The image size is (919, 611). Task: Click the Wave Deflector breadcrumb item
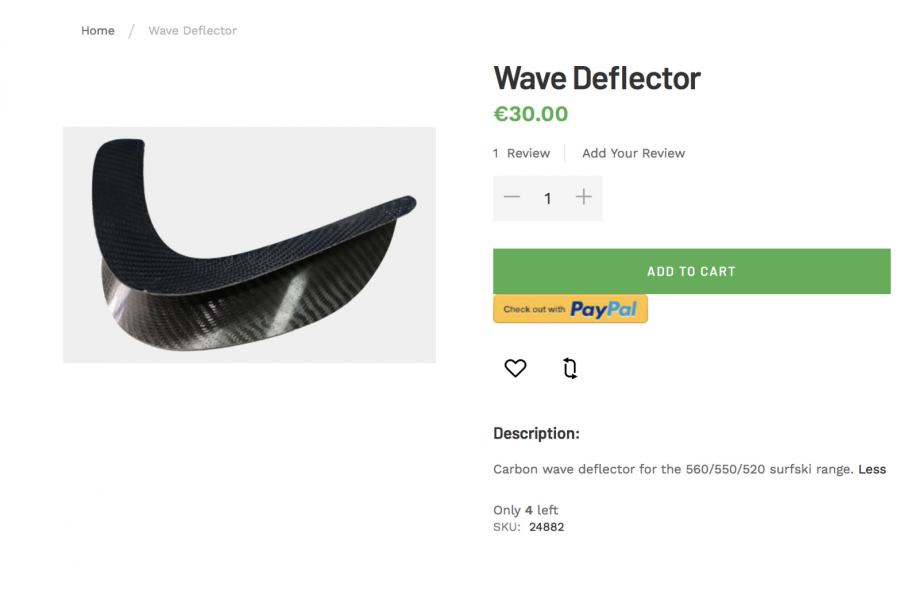[192, 31]
